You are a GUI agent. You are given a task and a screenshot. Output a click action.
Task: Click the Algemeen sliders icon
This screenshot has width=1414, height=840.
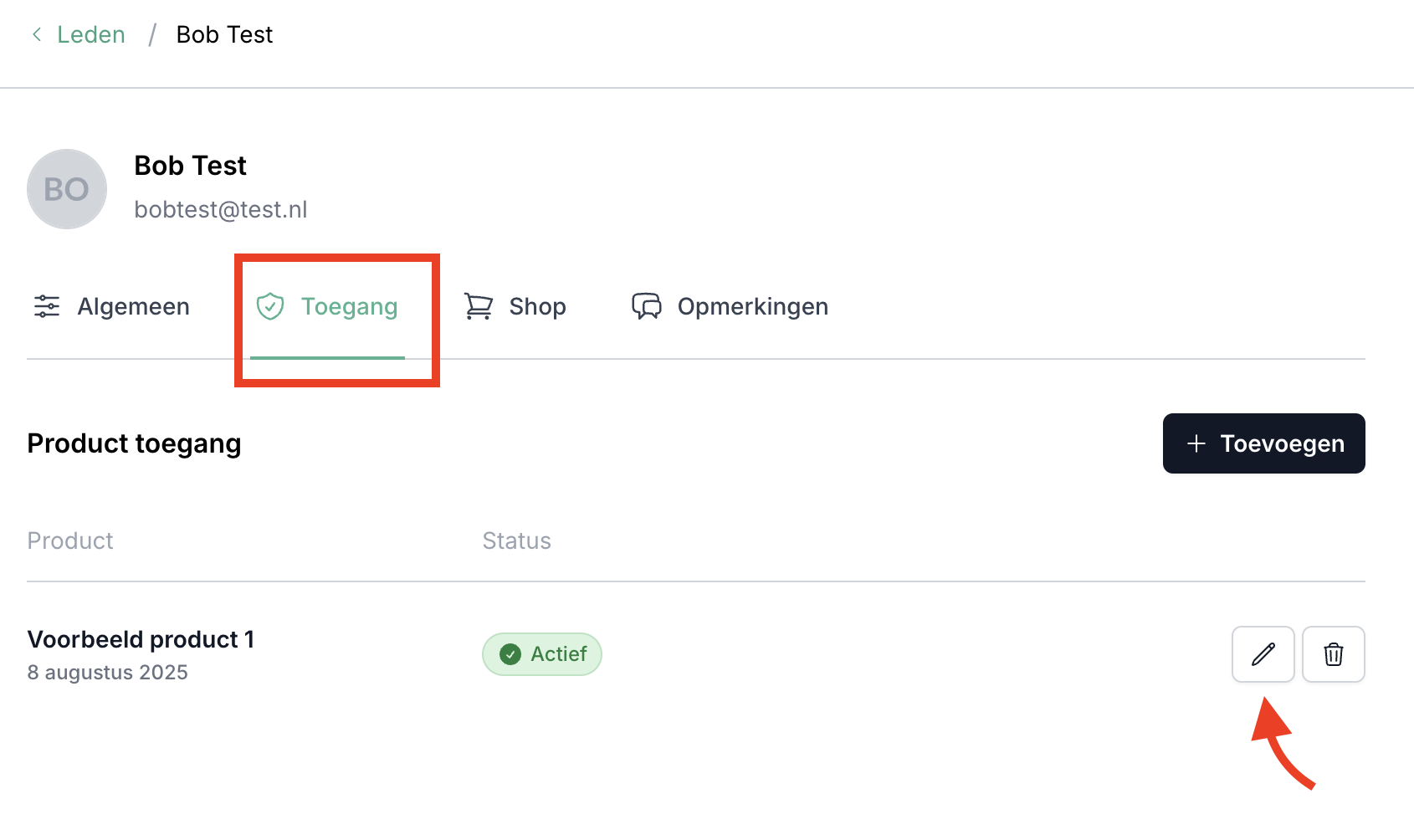pos(47,306)
